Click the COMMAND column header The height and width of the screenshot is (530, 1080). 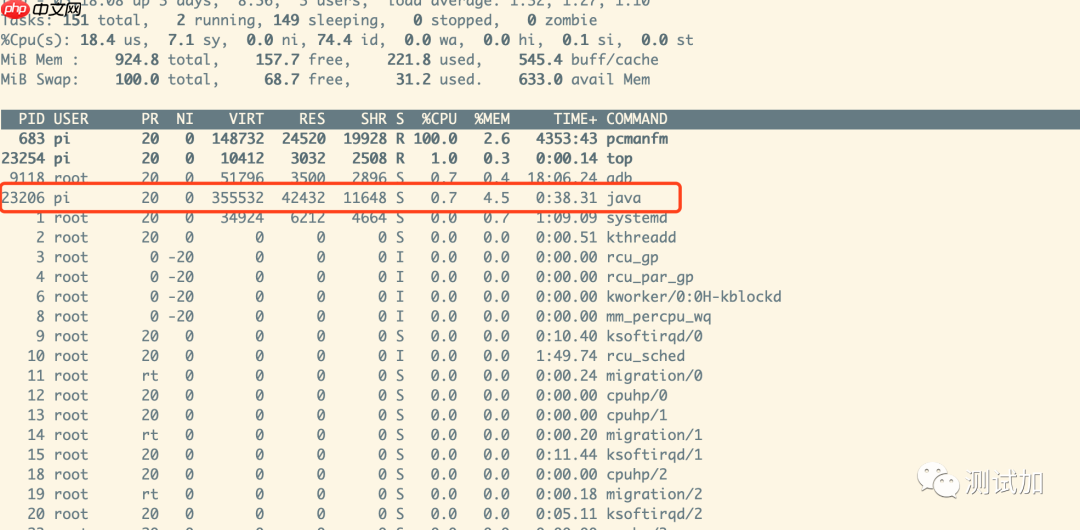pos(637,119)
